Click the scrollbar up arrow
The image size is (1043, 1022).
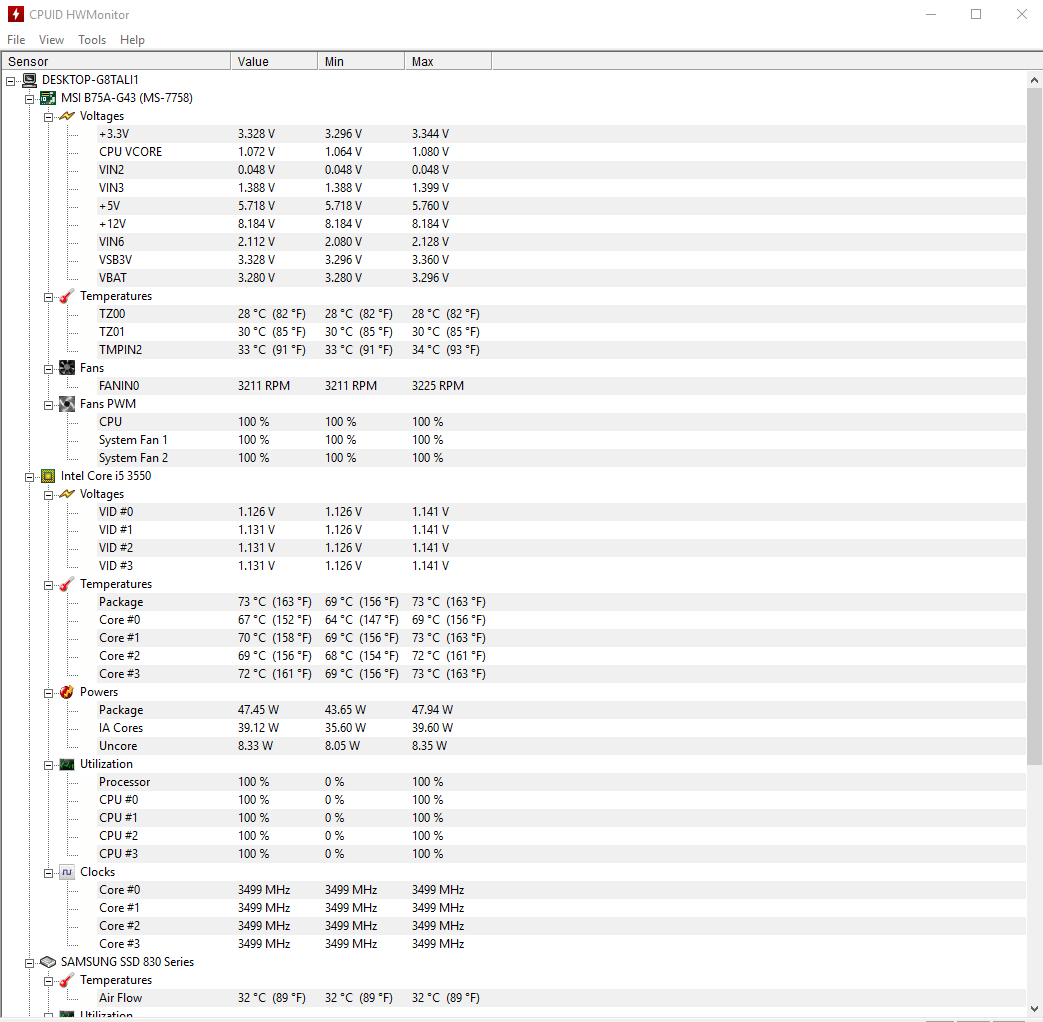click(x=1034, y=80)
